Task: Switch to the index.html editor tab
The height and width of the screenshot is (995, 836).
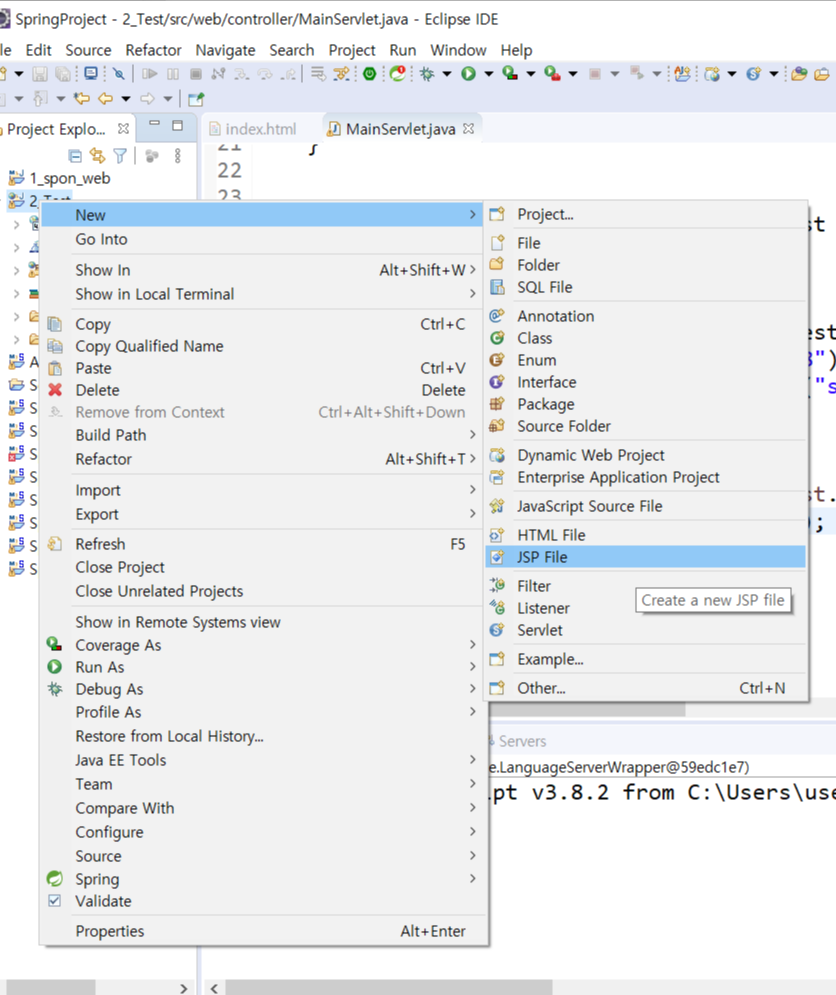Action: 261,129
